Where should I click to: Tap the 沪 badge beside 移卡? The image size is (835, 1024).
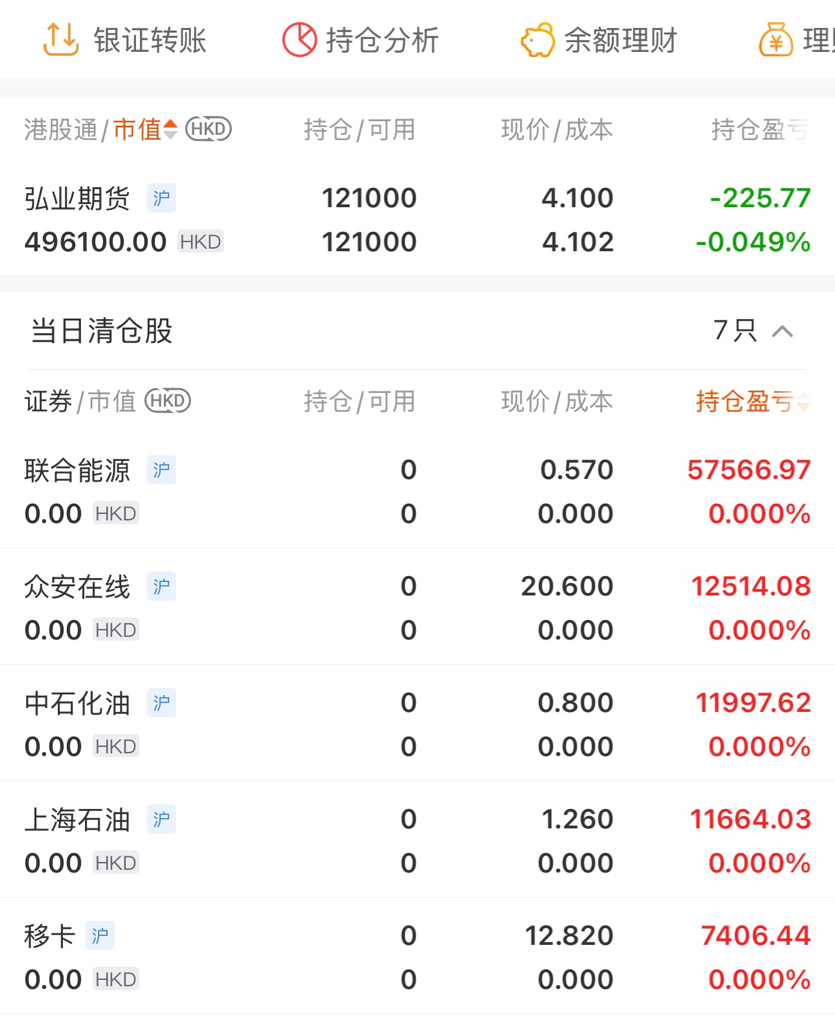(x=100, y=935)
